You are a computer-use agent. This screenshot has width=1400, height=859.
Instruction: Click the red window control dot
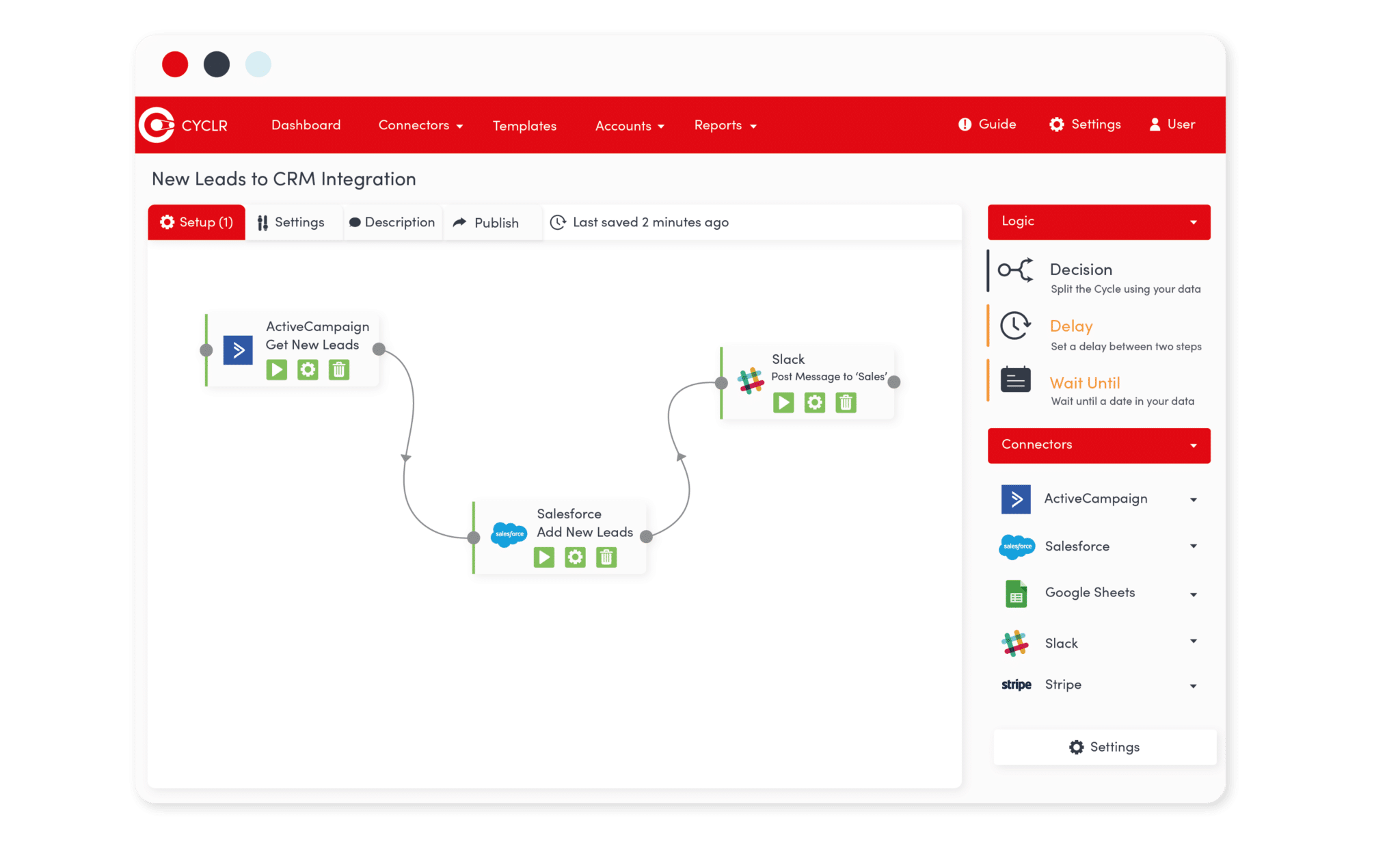click(x=175, y=64)
